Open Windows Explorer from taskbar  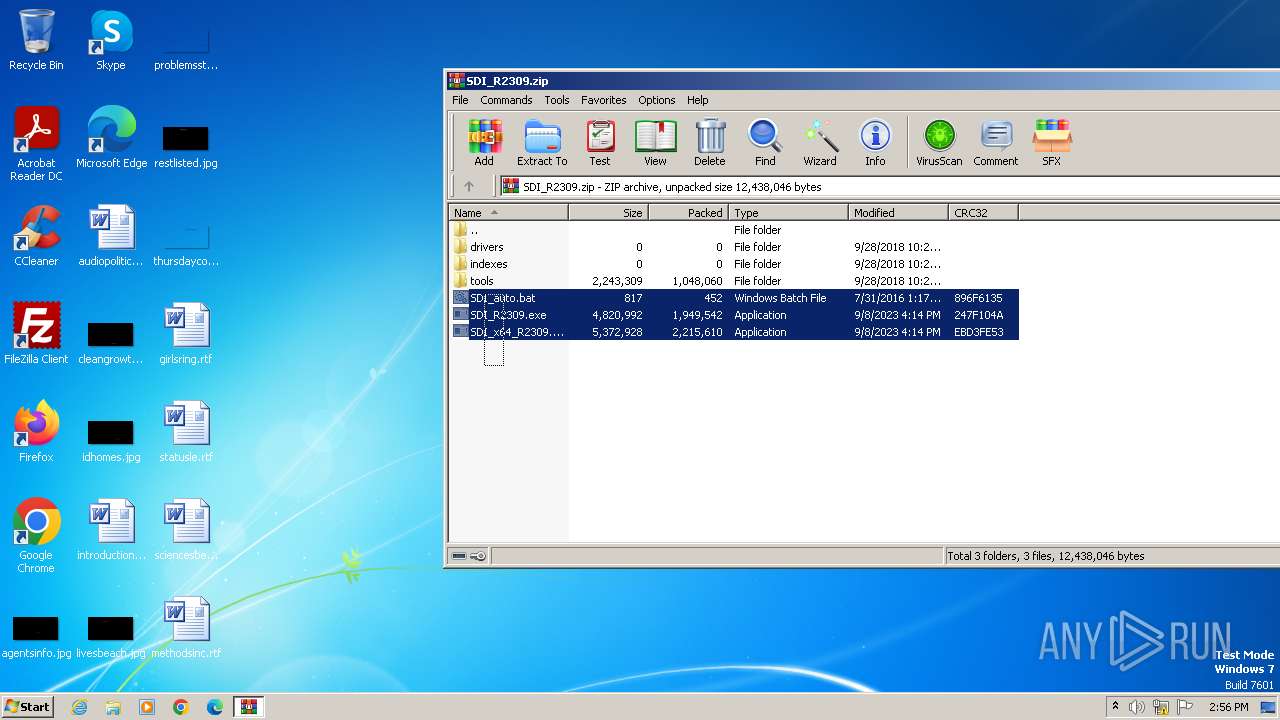pos(113,707)
